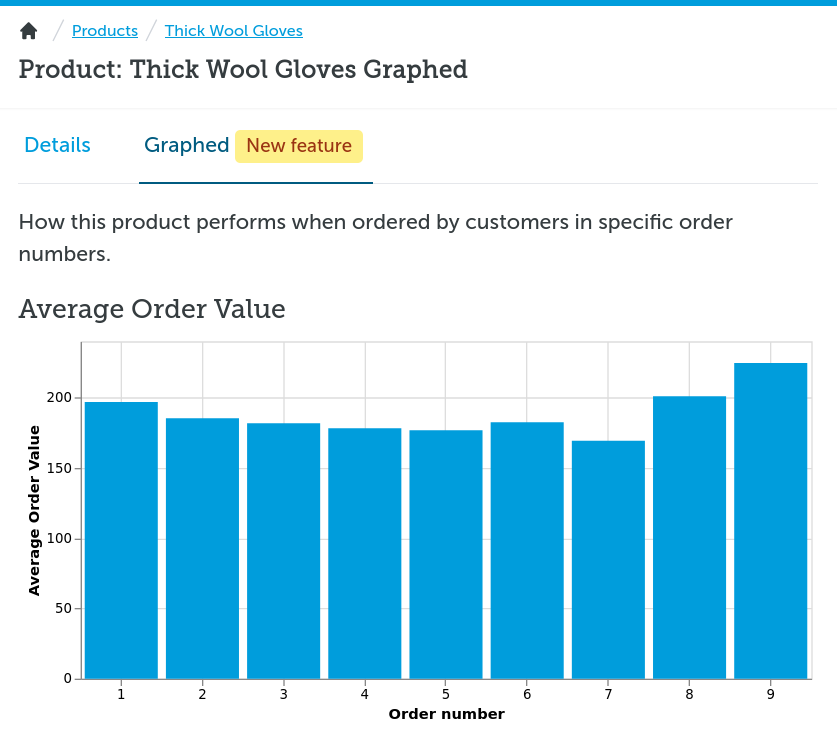Click the bar for order number 1
The width and height of the screenshot is (837, 737).
[x=121, y=540]
